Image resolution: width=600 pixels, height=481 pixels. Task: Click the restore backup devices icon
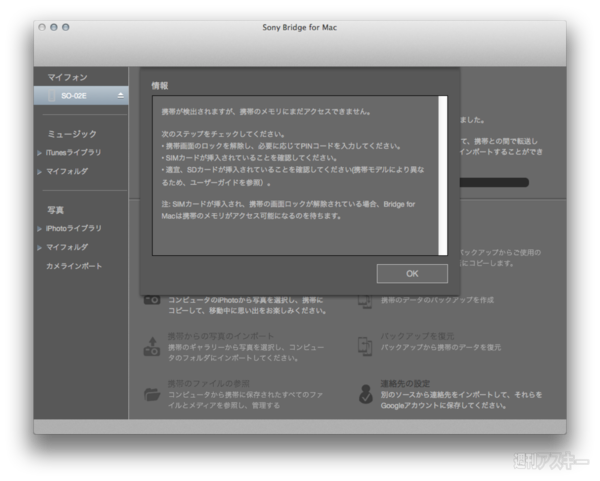click(365, 347)
